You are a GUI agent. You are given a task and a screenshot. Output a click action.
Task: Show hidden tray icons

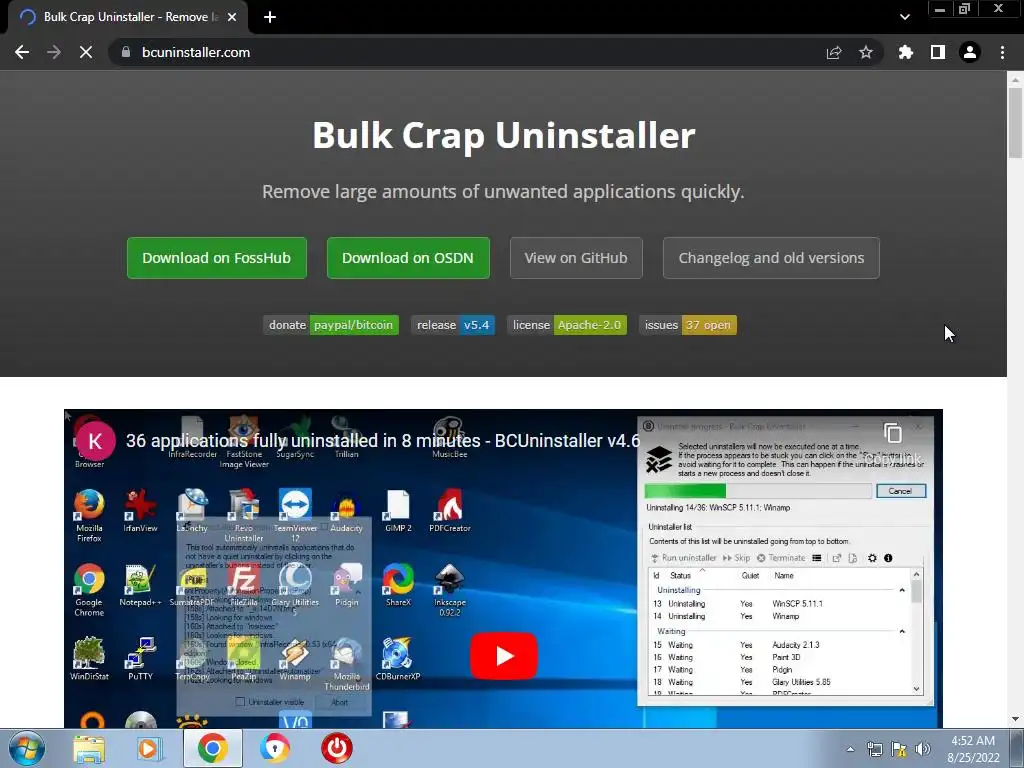click(x=850, y=749)
